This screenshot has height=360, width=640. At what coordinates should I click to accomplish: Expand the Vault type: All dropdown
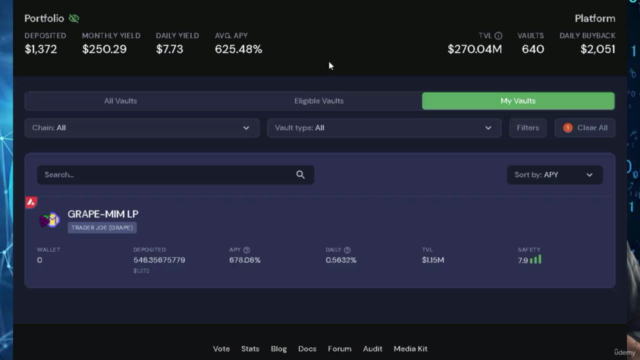pos(384,128)
